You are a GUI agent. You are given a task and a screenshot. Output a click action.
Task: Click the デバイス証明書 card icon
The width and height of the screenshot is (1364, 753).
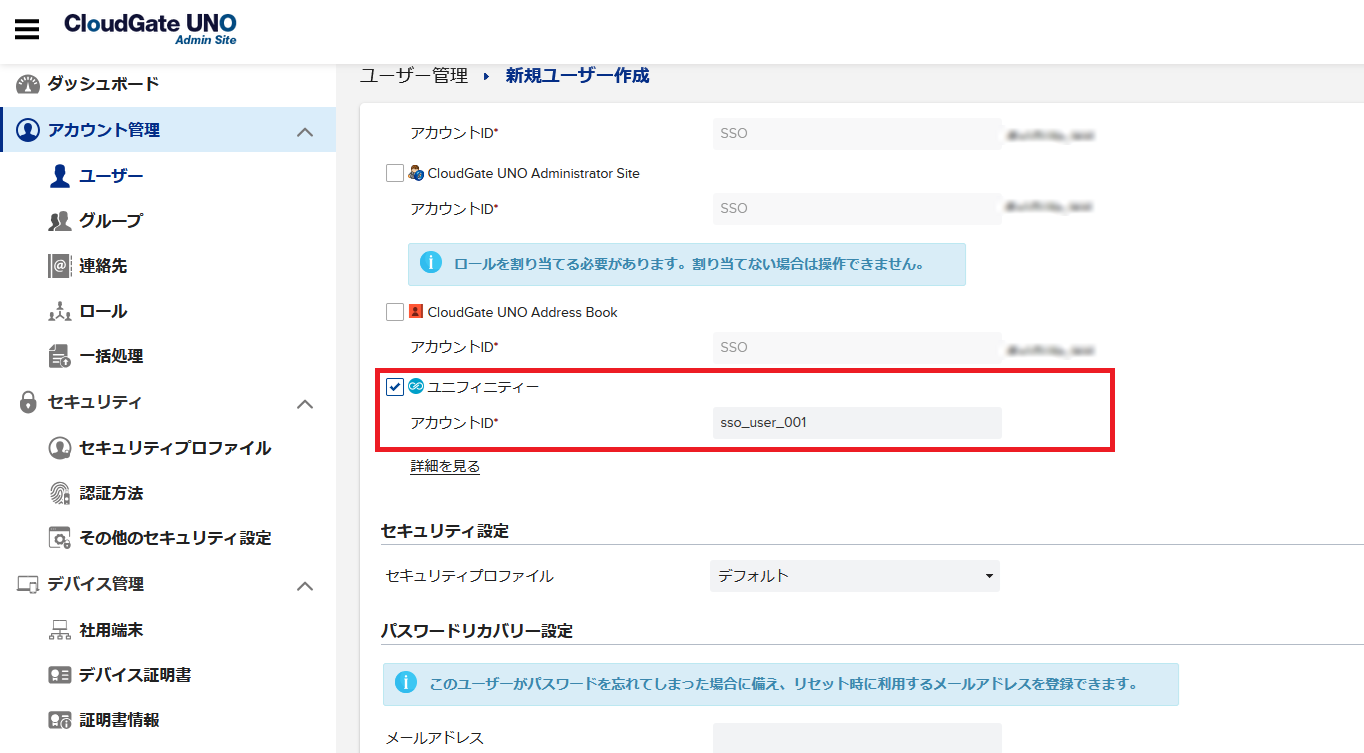point(60,675)
